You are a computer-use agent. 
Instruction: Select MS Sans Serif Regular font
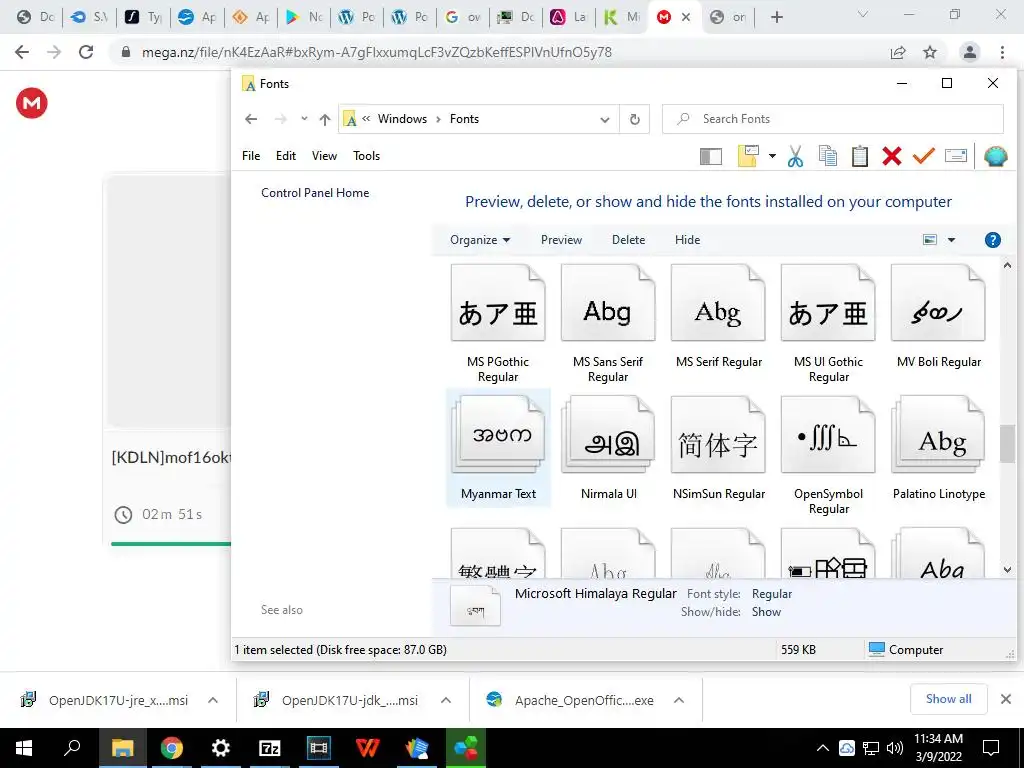607,325
